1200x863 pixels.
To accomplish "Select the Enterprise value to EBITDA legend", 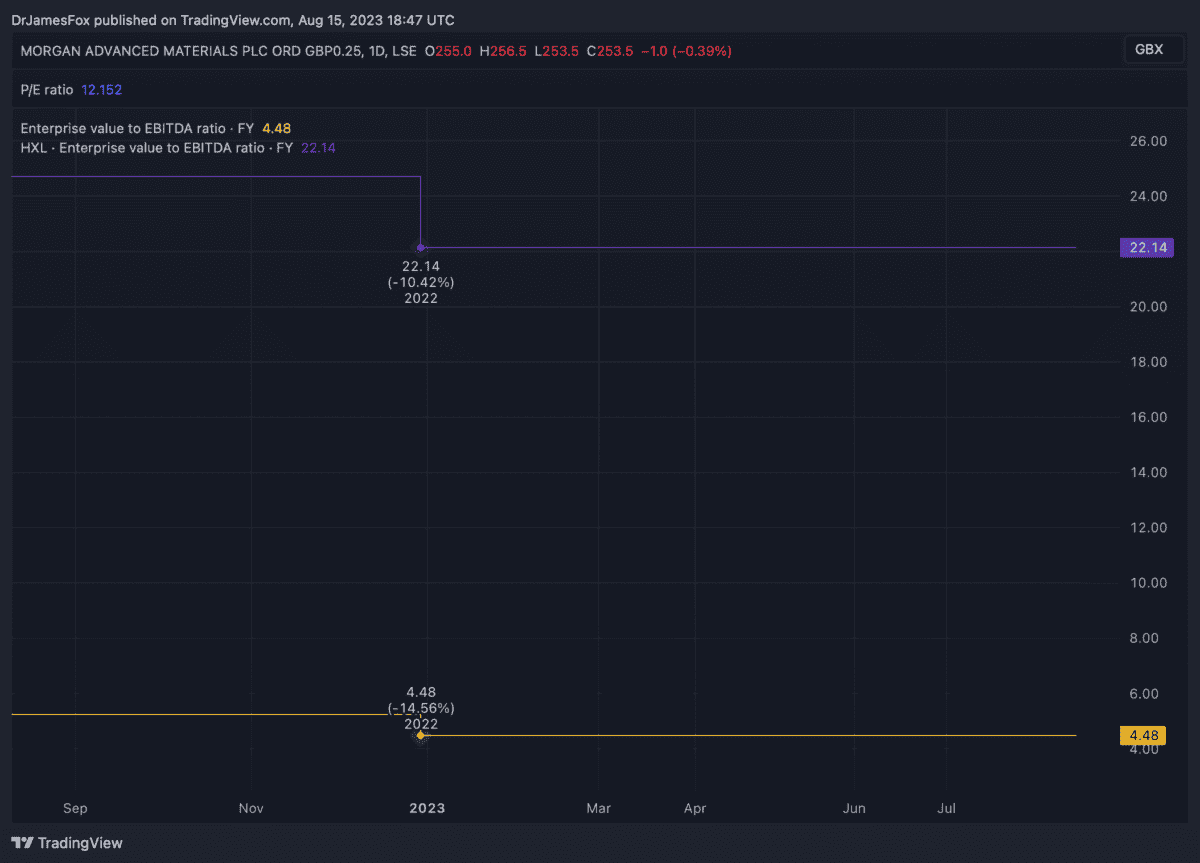I will click(x=138, y=128).
